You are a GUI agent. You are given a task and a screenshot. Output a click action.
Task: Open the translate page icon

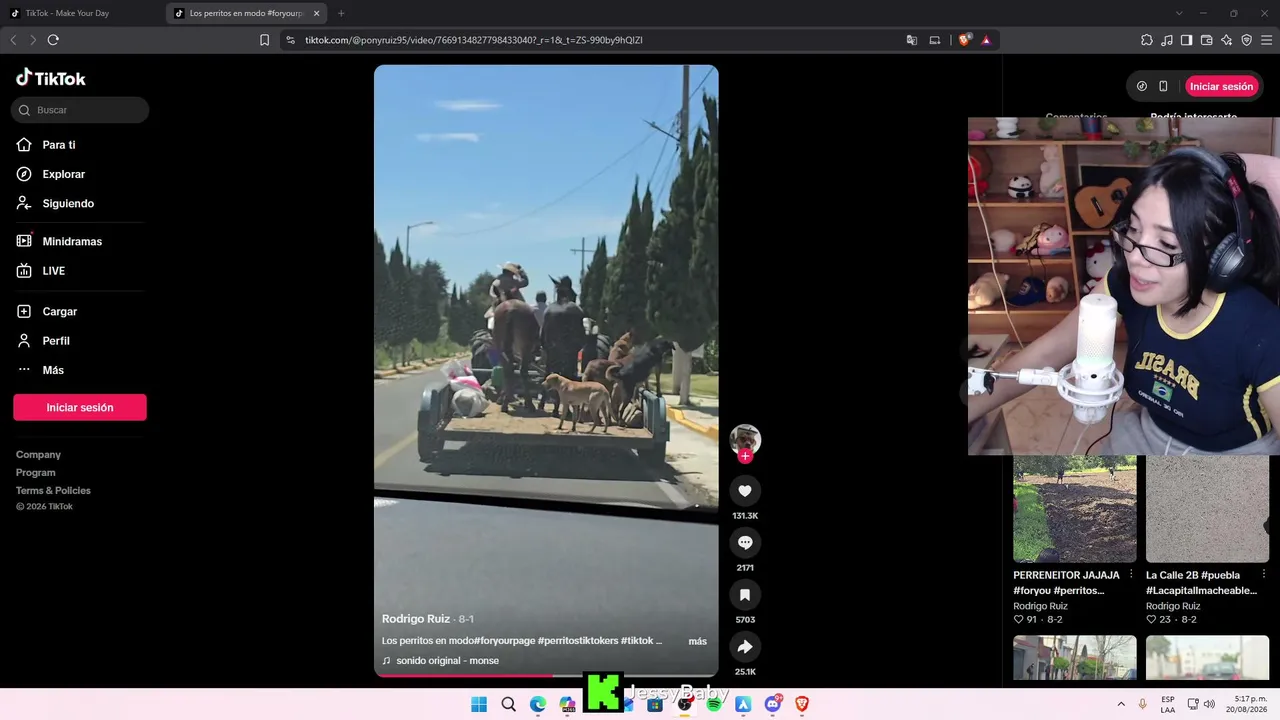tap(911, 40)
